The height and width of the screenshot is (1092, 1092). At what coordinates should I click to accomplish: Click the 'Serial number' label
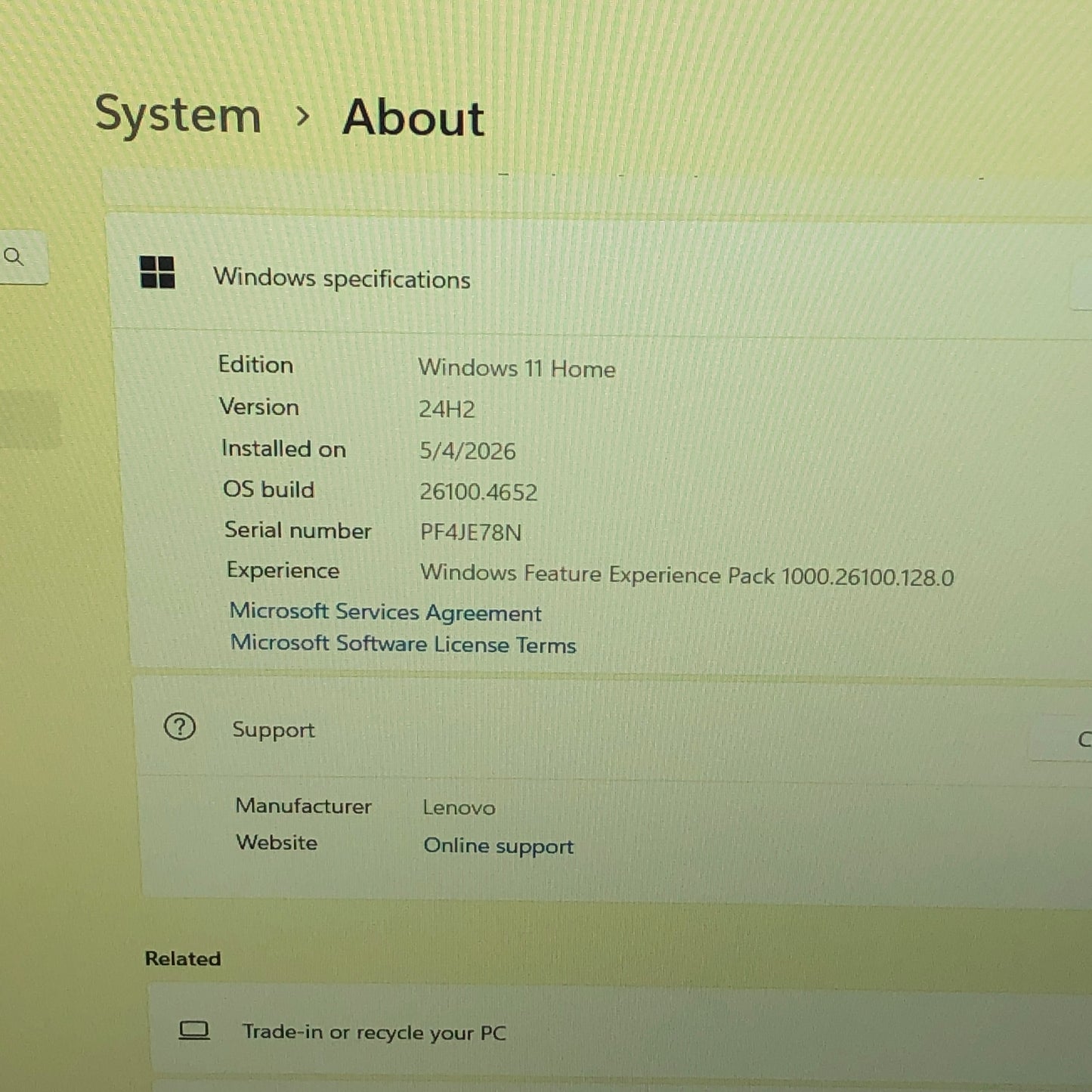coord(298,530)
